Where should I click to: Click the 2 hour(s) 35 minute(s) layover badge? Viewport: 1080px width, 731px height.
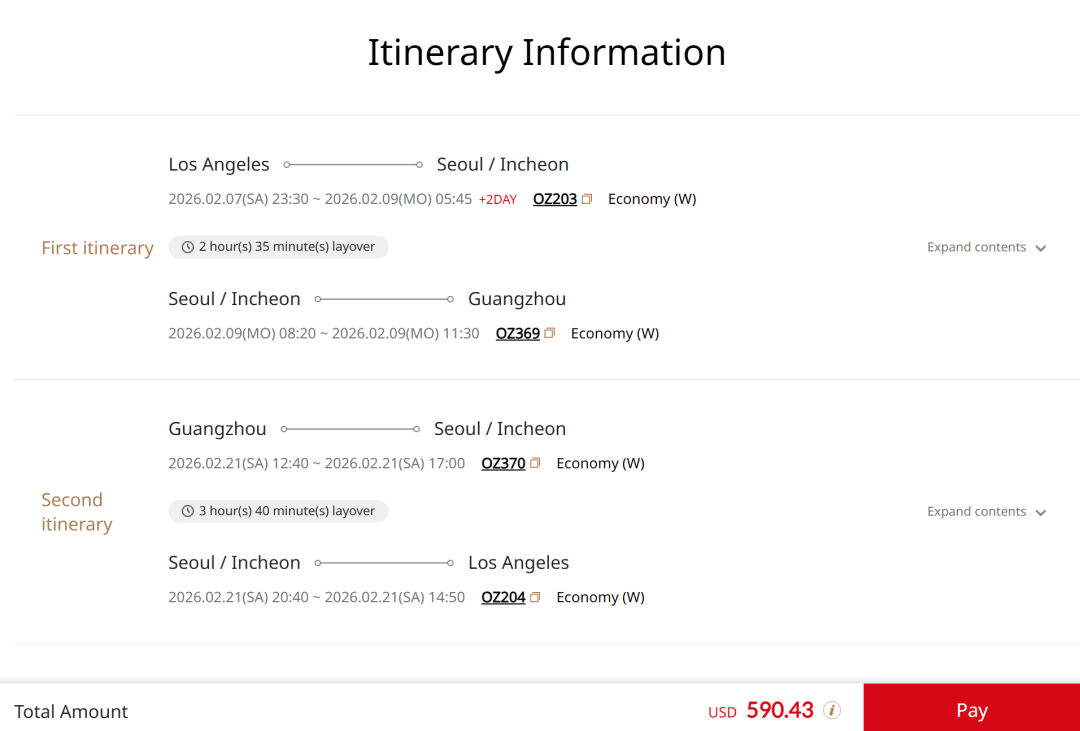(x=278, y=247)
